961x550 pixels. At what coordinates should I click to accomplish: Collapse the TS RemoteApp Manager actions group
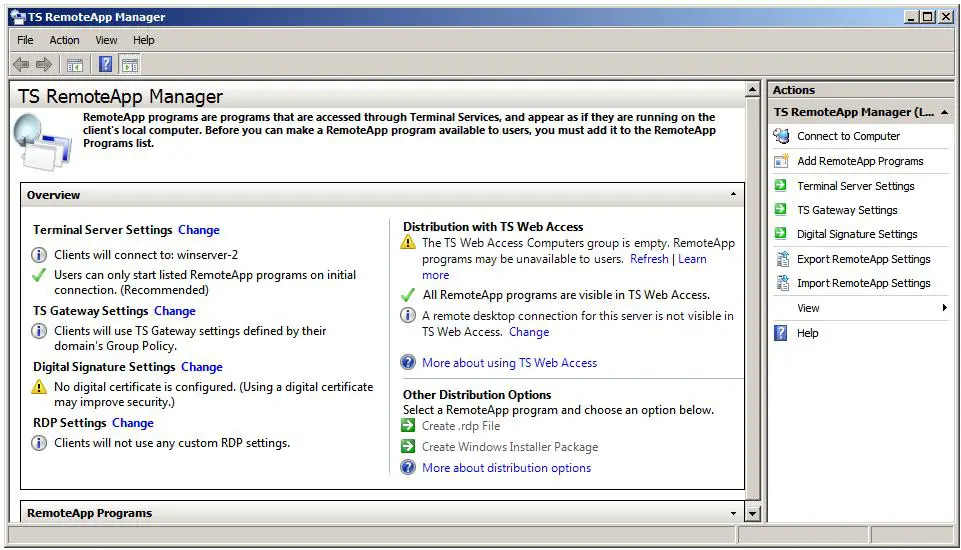pos(944,112)
